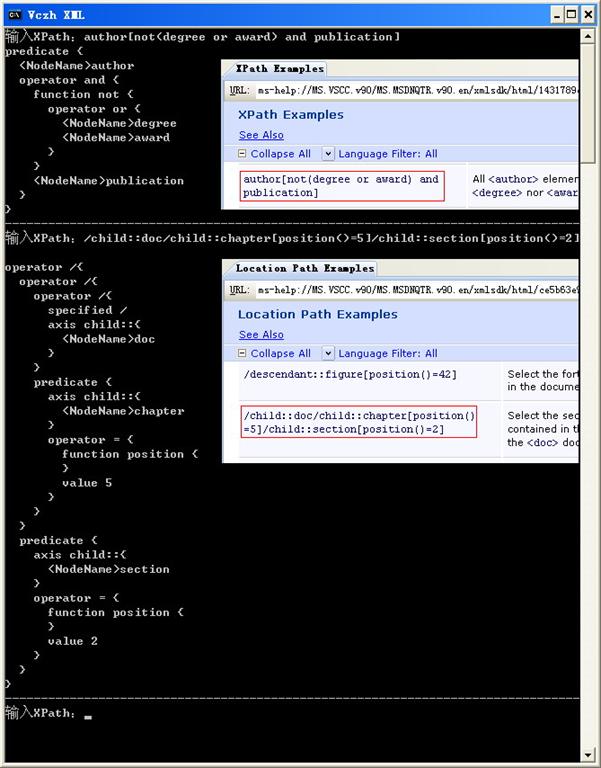Click the scroll up arrow of the console scrollbar
The height and width of the screenshot is (768, 601).
pyautogui.click(x=588, y=36)
